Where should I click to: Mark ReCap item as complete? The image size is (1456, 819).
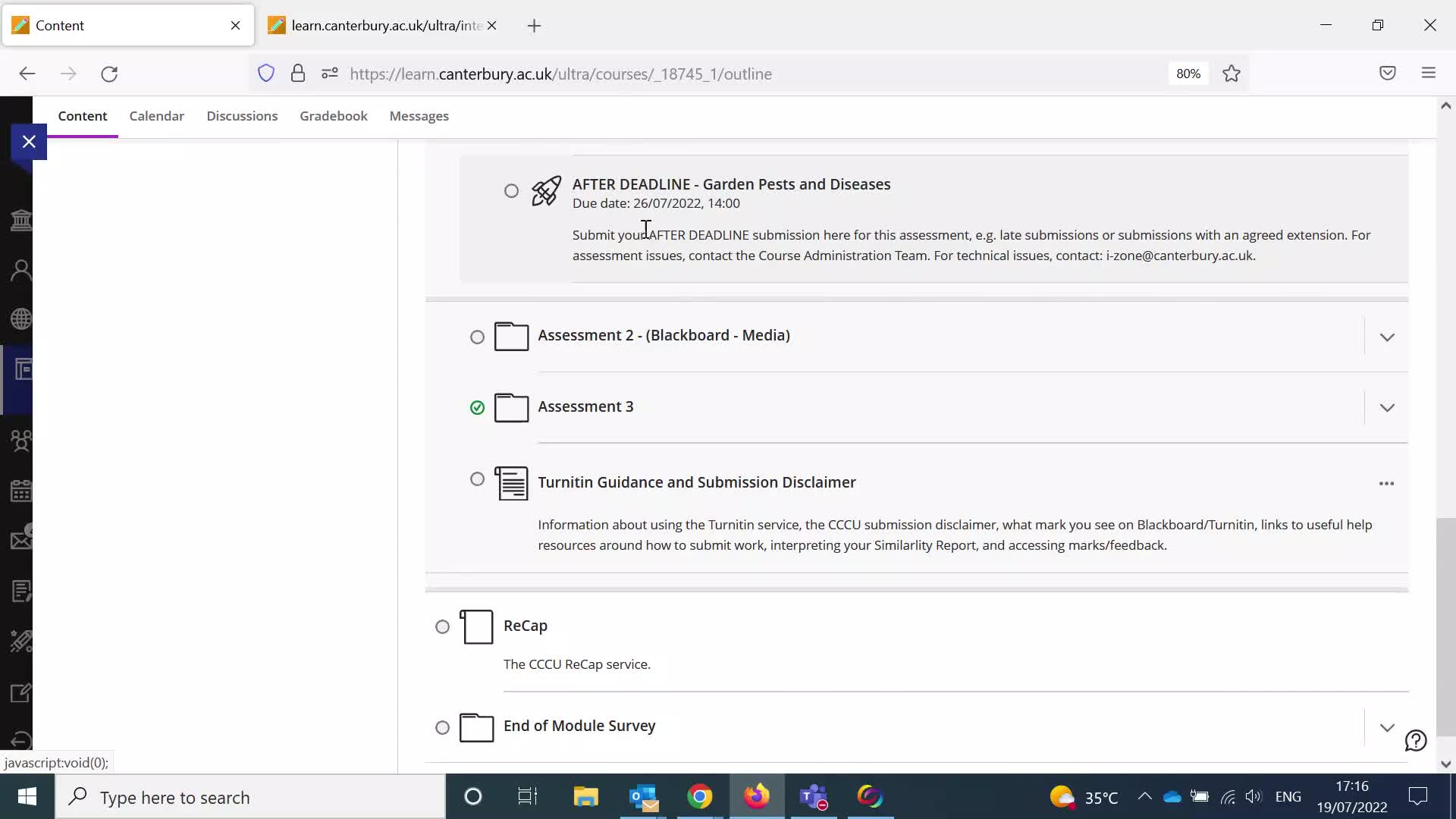tap(442, 627)
